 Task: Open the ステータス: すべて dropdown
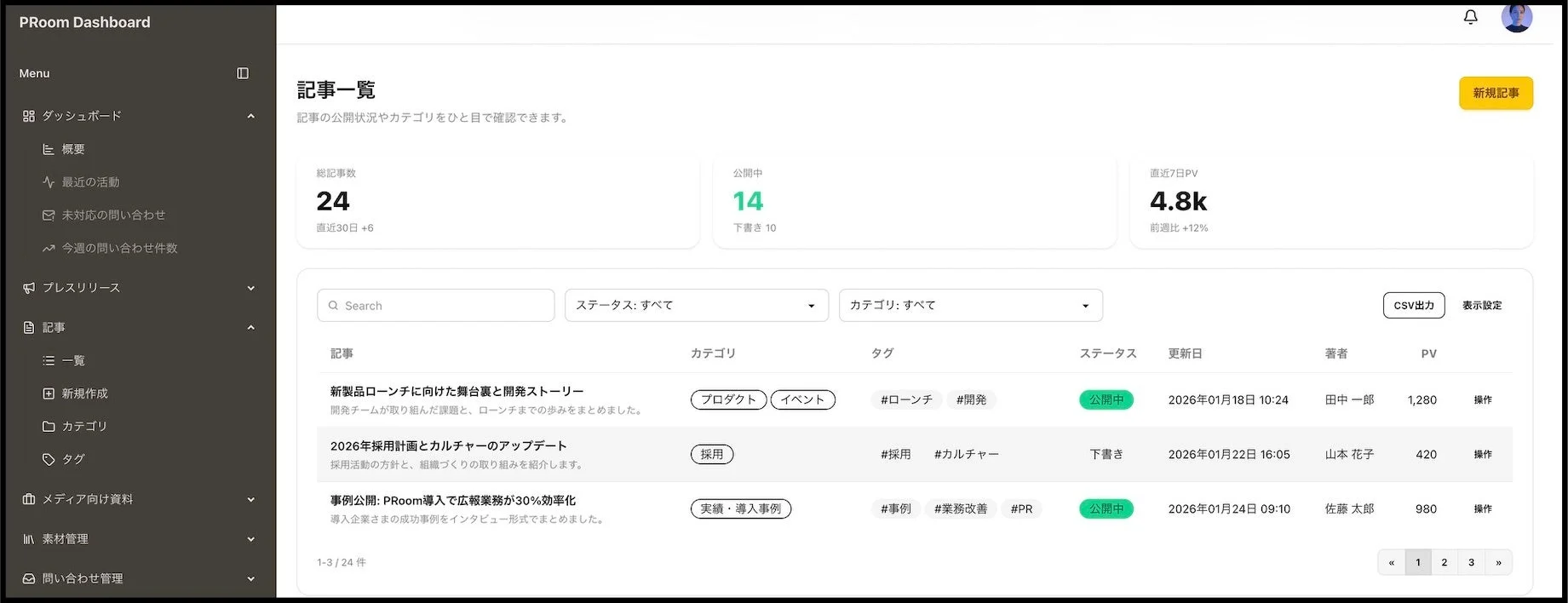(x=697, y=305)
